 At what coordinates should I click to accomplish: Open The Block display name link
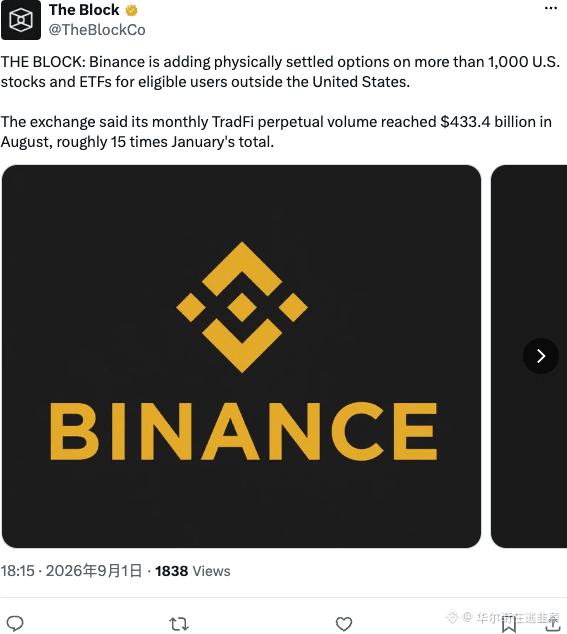click(x=84, y=10)
